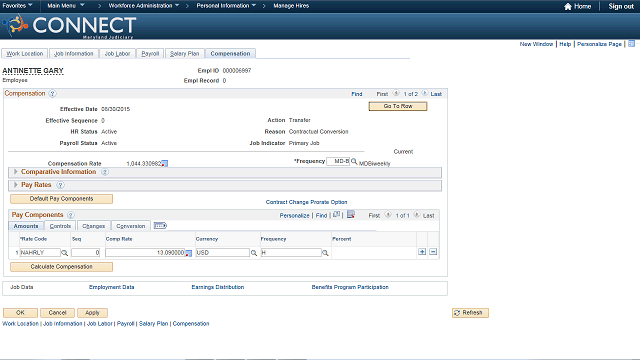Click Sign out link
This screenshot has width=640, height=360.
pyautogui.click(x=621, y=6)
